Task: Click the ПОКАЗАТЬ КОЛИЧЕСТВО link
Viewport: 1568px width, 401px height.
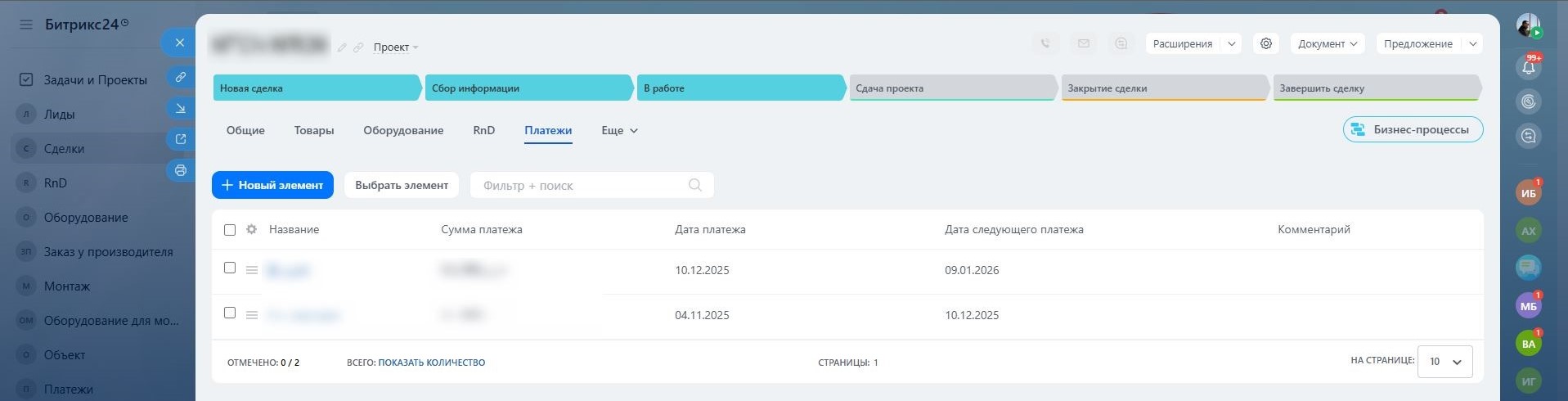Action: 431,363
